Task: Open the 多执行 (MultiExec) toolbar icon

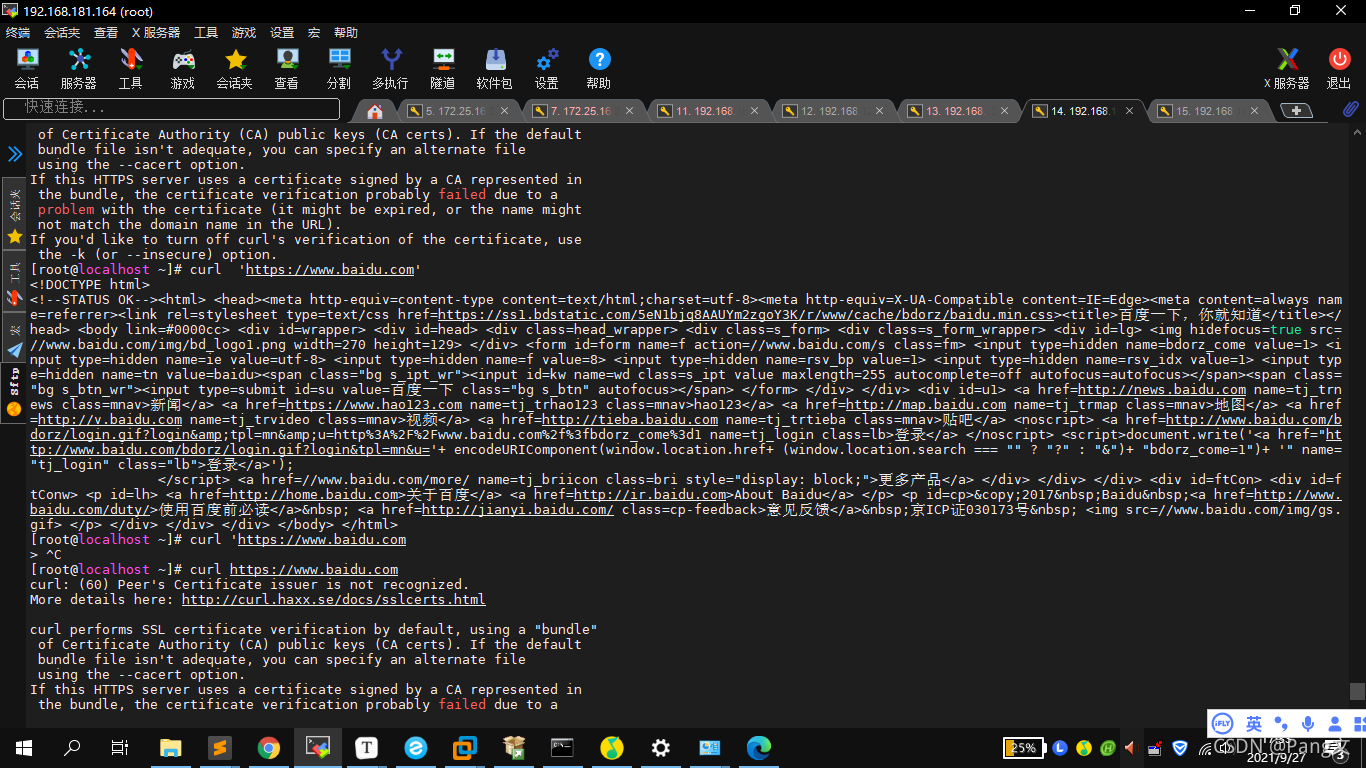Action: 391,69
